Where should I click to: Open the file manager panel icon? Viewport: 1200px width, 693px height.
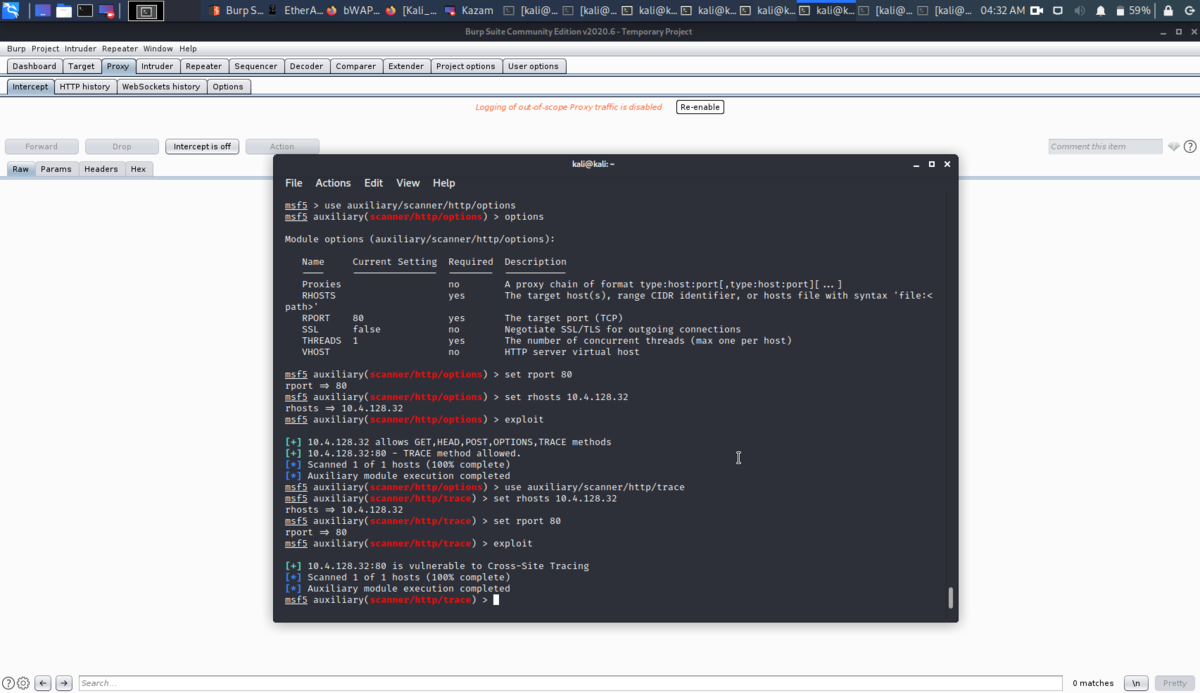(64, 11)
